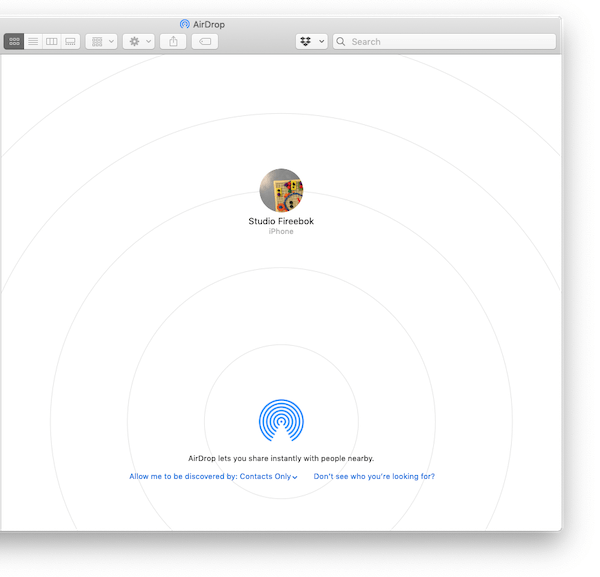
Task: Click the Edit Tags toolbar button
Action: [x=205, y=41]
